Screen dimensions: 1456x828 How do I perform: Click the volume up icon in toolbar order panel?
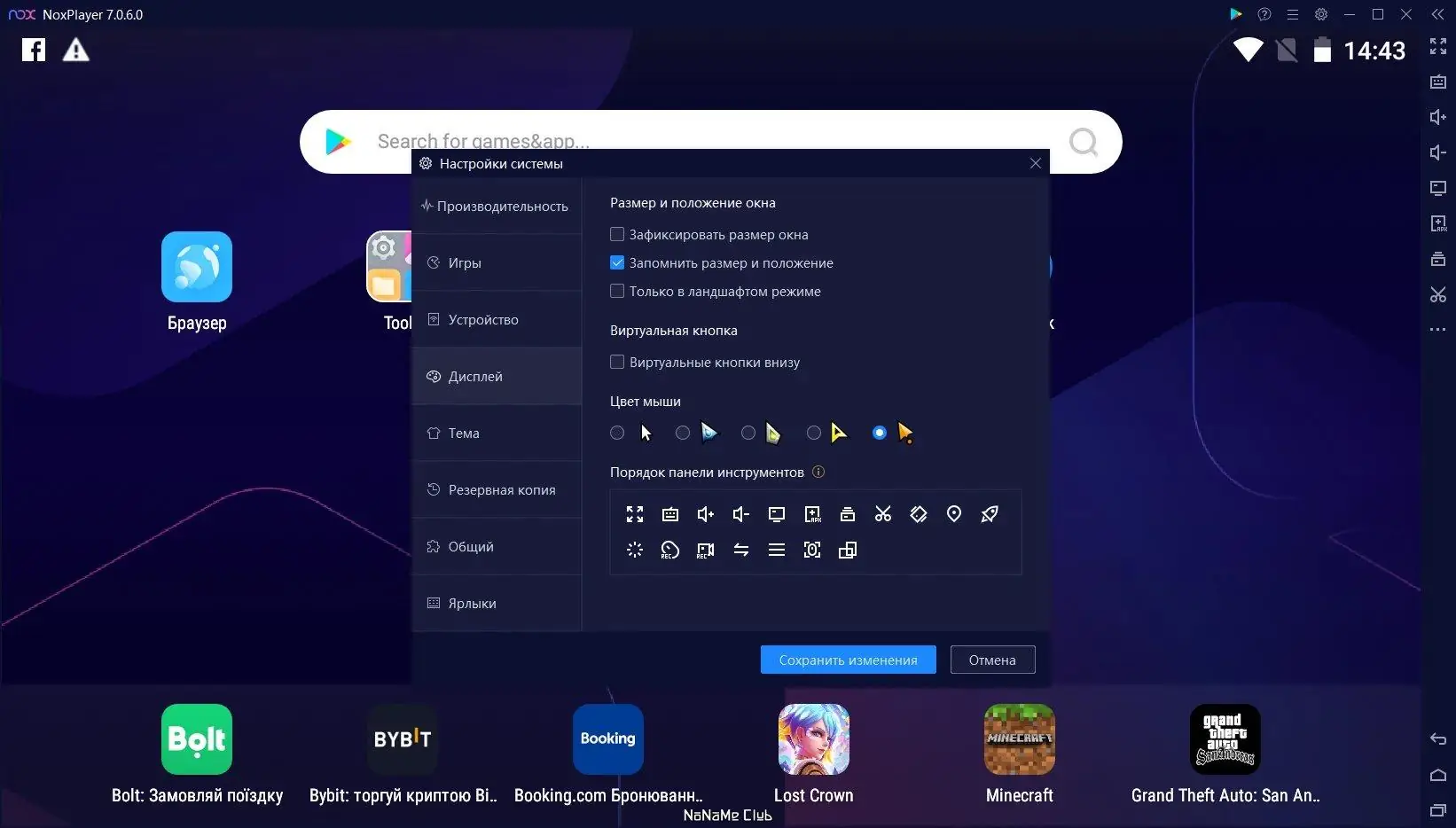pyautogui.click(x=706, y=514)
